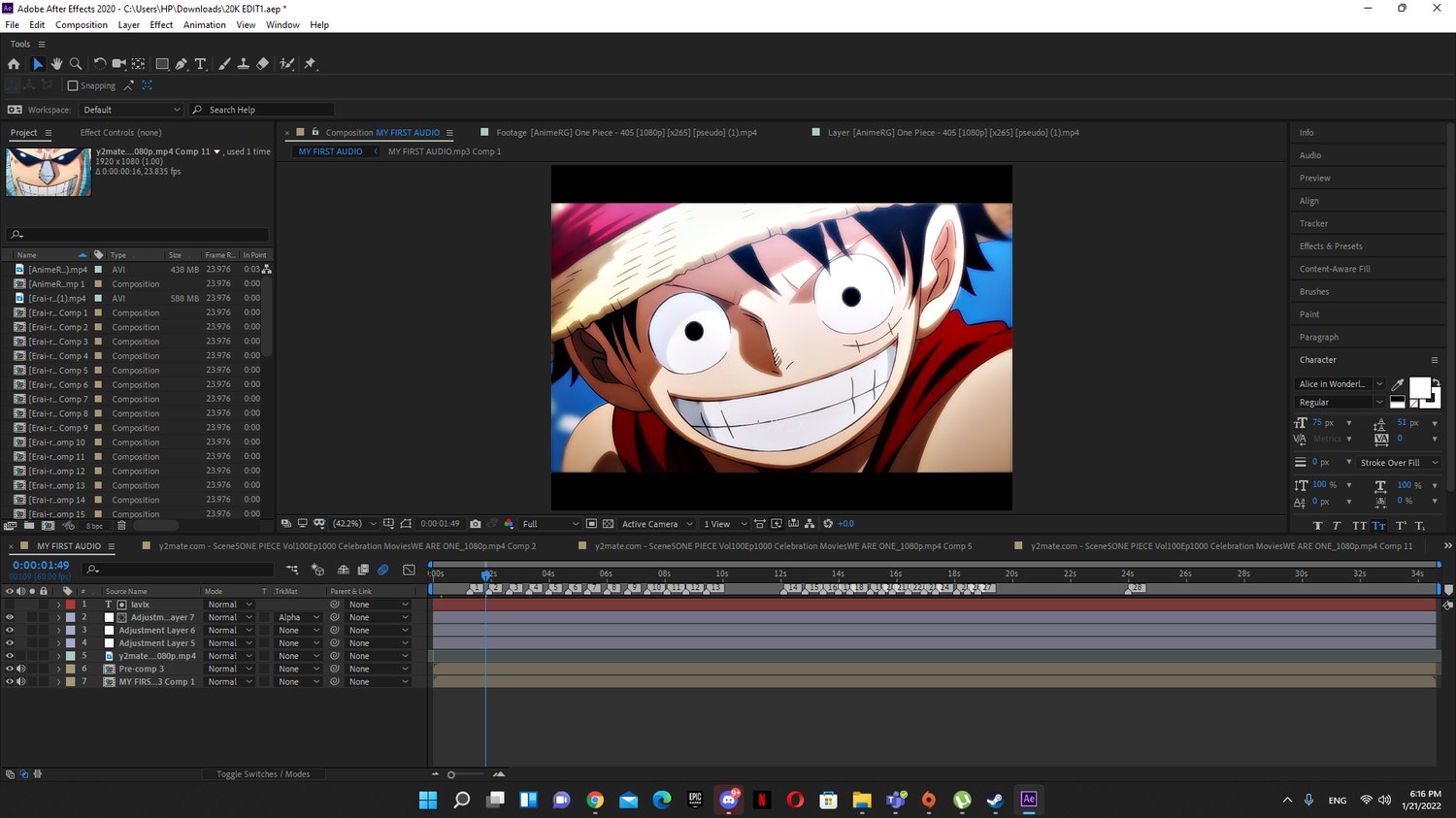Image resolution: width=1456 pixels, height=818 pixels.
Task: Select the Clone Stamp tool
Action: tap(243, 64)
